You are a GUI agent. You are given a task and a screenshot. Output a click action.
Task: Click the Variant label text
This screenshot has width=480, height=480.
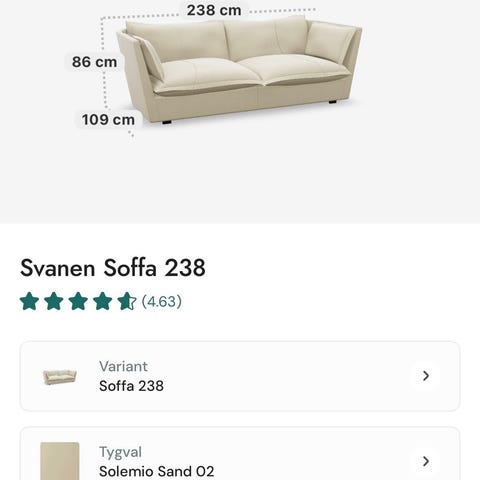click(x=123, y=366)
